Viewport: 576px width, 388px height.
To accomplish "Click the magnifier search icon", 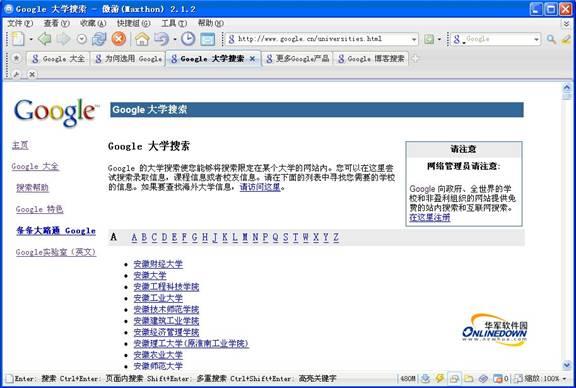I will click(x=551, y=39).
